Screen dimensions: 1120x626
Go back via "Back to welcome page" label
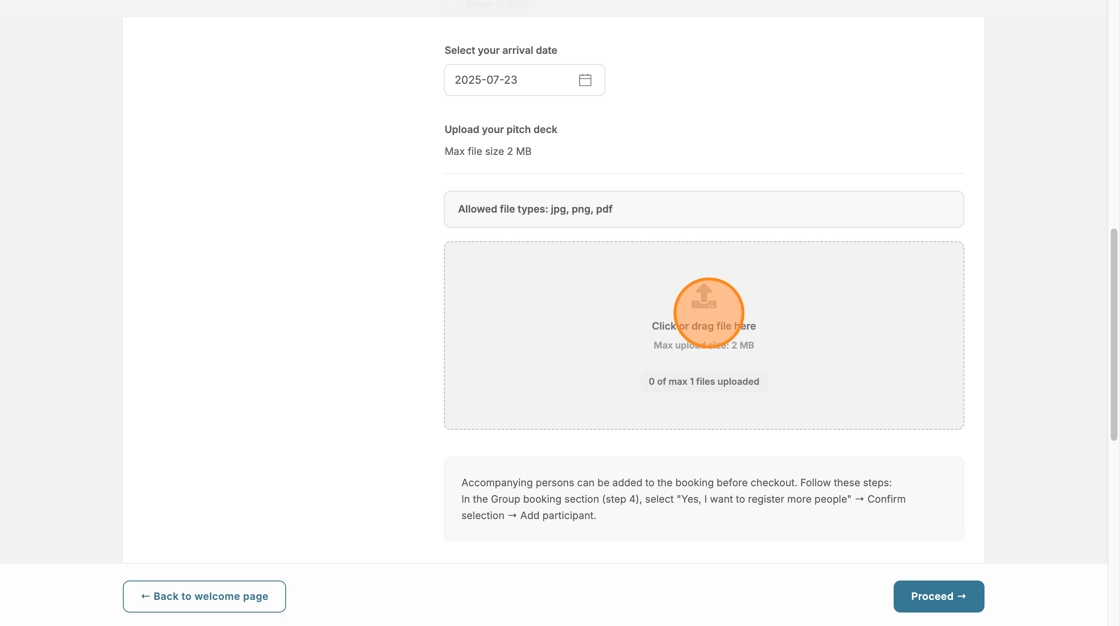coord(211,597)
